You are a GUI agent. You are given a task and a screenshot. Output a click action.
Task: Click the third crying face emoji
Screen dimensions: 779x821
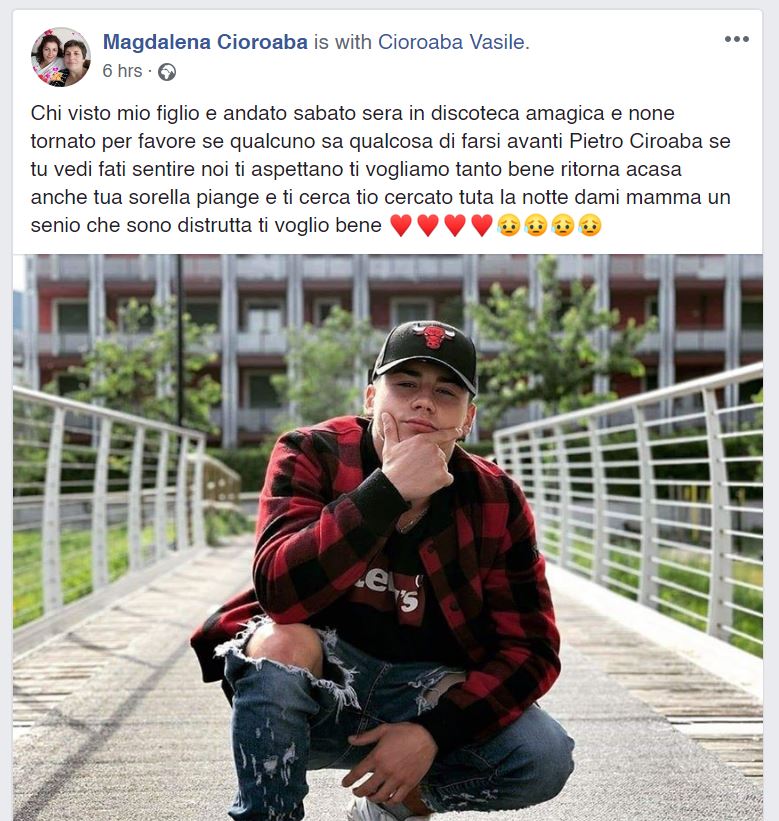tap(563, 226)
